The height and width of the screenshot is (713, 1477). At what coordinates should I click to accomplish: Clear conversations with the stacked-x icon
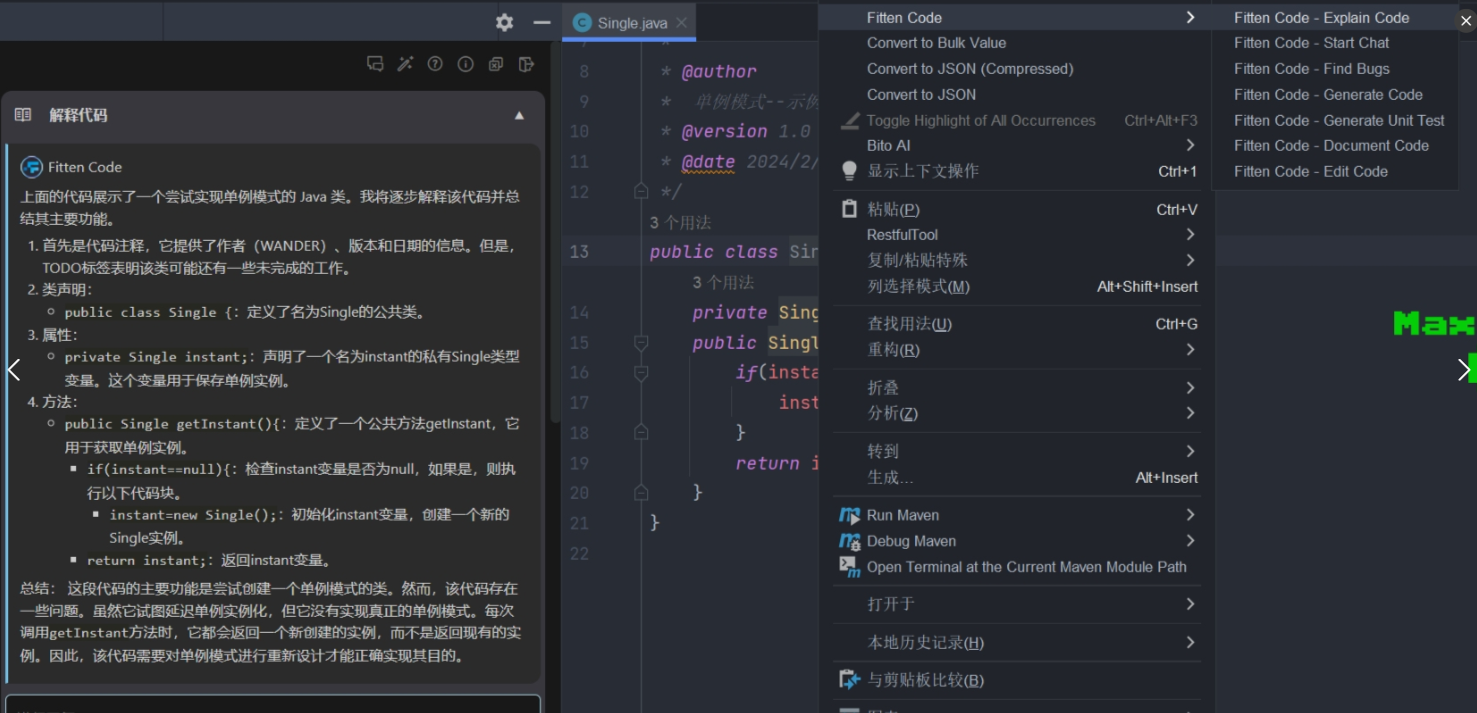point(494,64)
